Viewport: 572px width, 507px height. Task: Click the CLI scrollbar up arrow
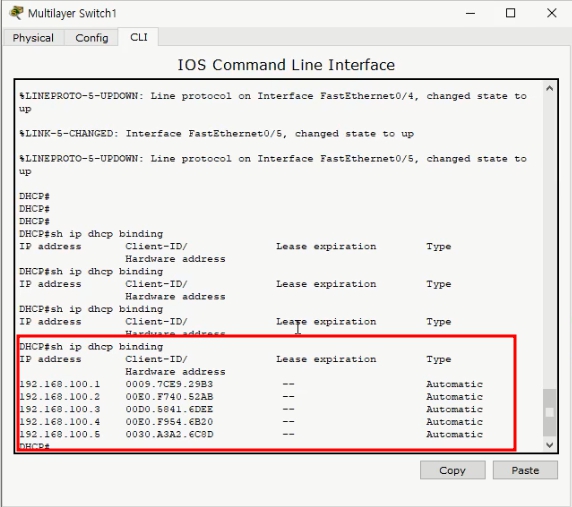coord(549,88)
